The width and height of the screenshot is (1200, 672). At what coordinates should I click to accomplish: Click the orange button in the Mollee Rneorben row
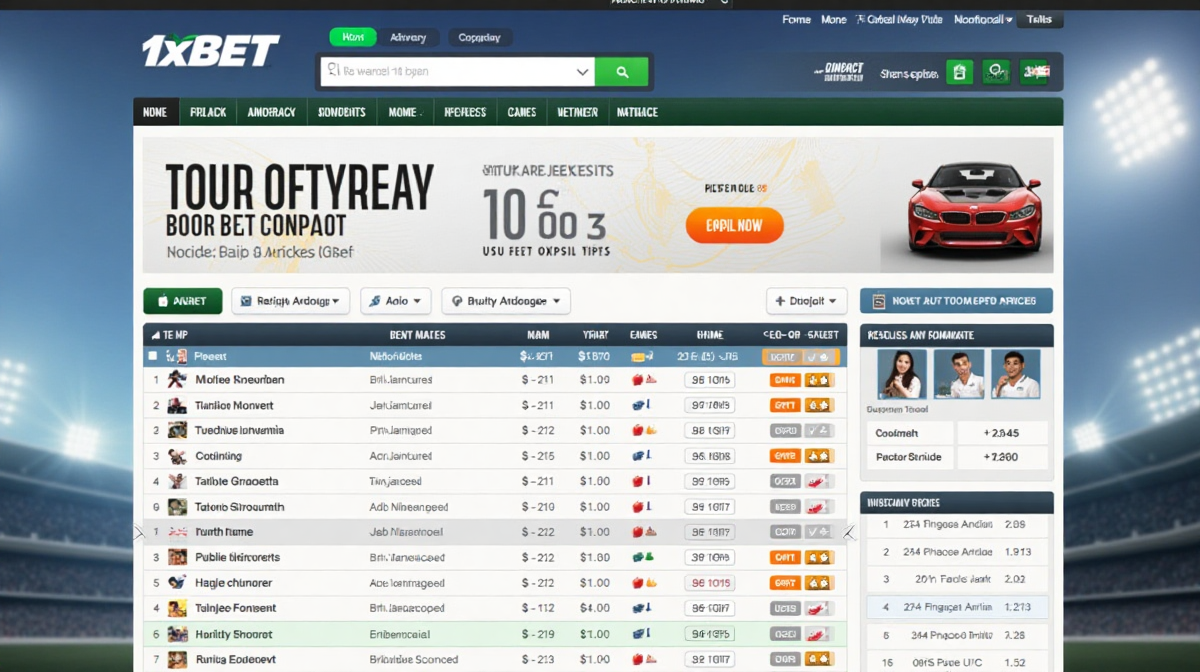tap(785, 380)
